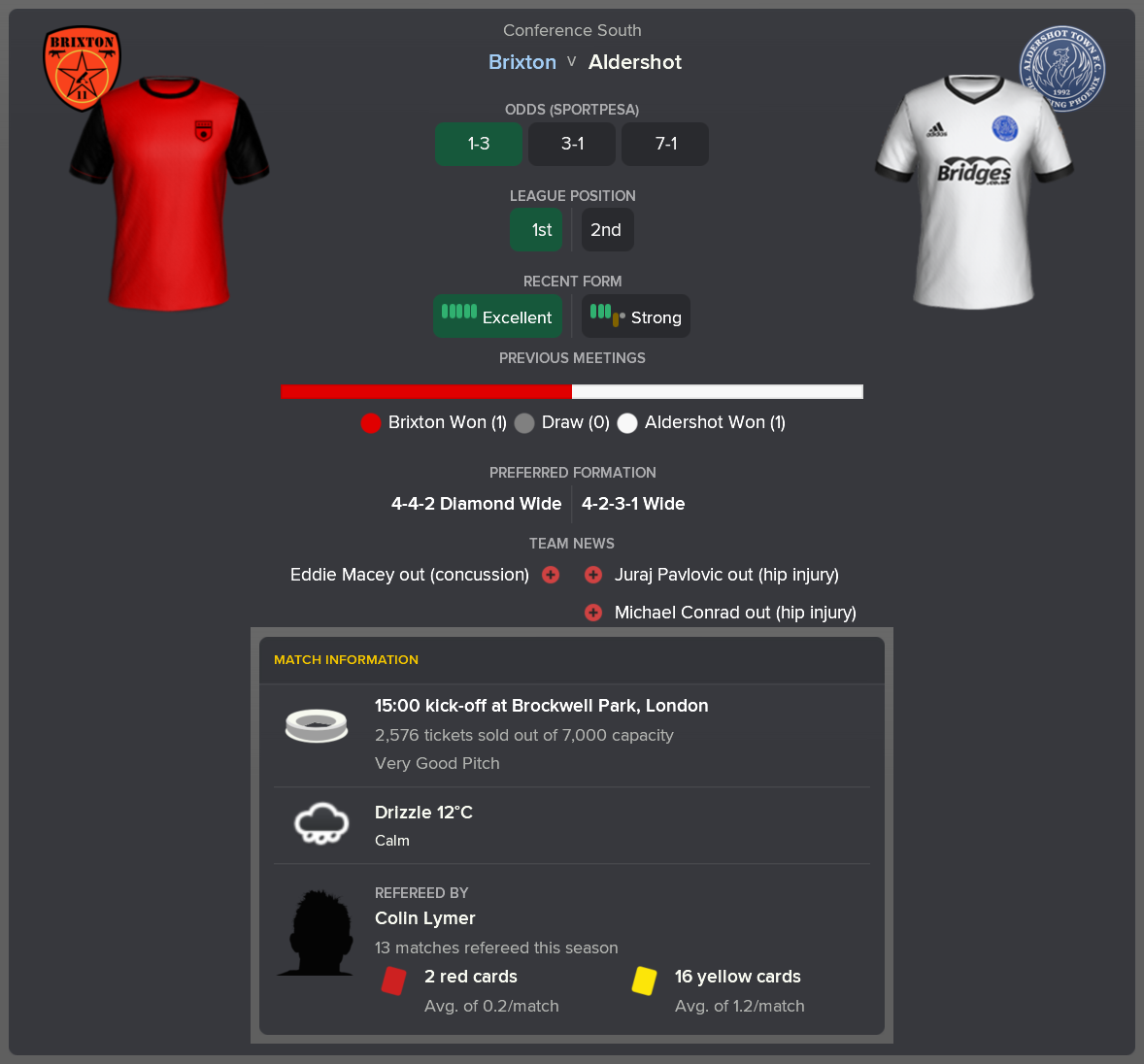Image resolution: width=1144 pixels, height=1064 pixels.
Task: Open referee Colin Lymer's silhouette portrait
Action: tap(316, 933)
